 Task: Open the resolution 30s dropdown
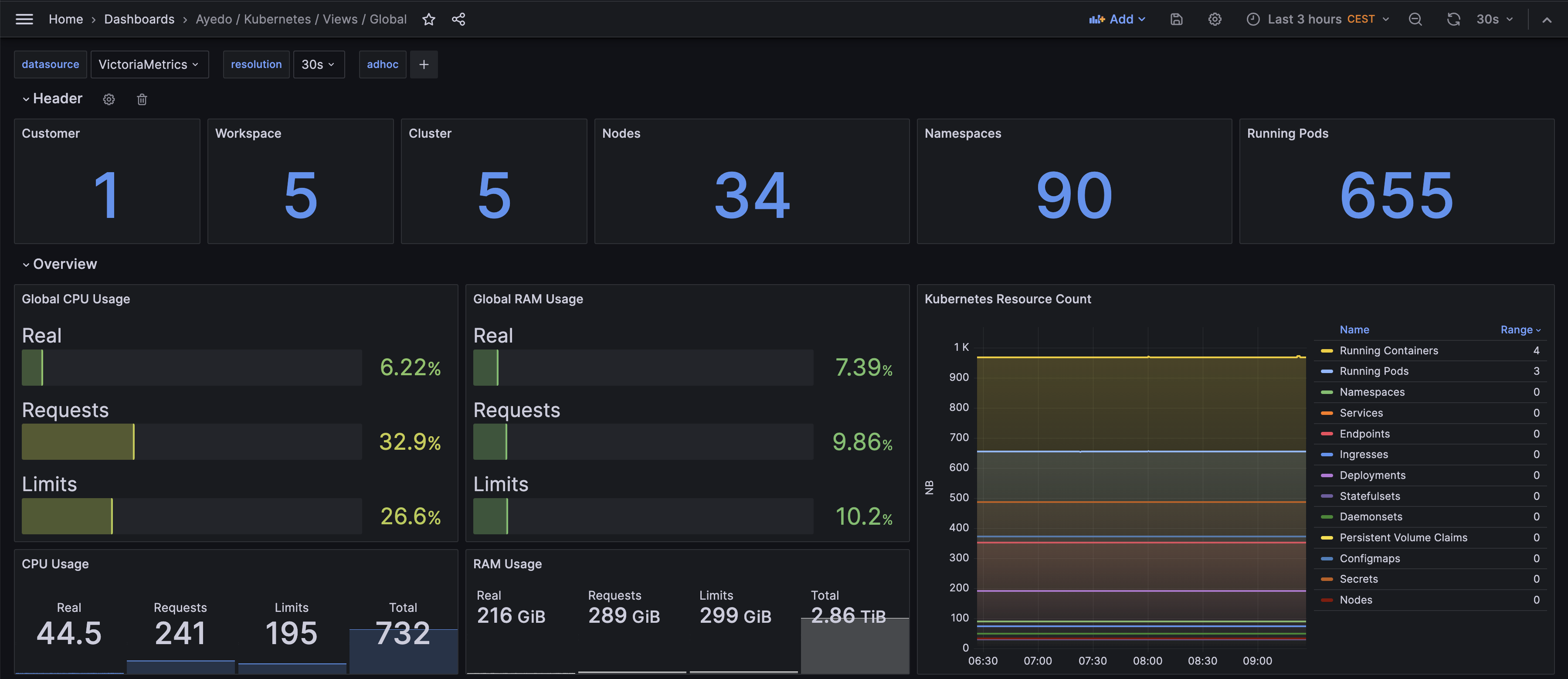click(318, 64)
